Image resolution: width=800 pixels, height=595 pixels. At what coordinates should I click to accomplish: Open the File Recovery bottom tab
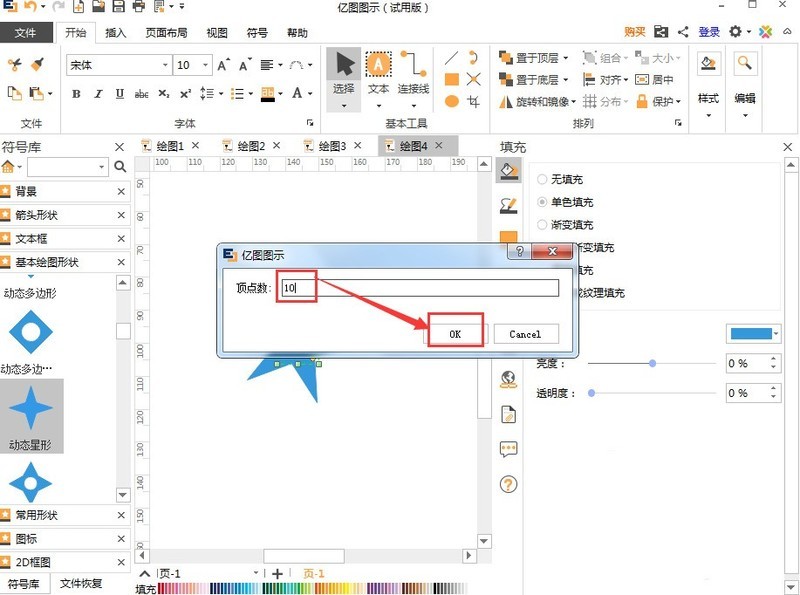[81, 583]
